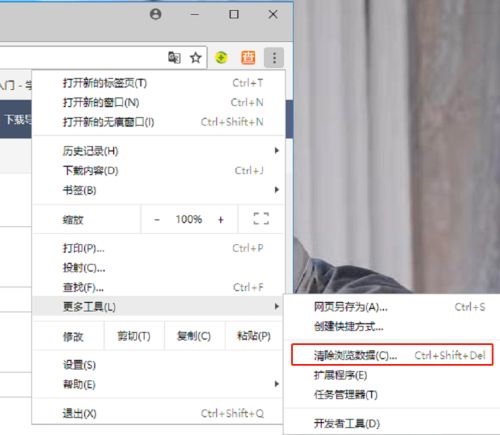The height and width of the screenshot is (435, 500).
Task: Select 打开新的标签页(T) menu item
Action: [x=159, y=83]
